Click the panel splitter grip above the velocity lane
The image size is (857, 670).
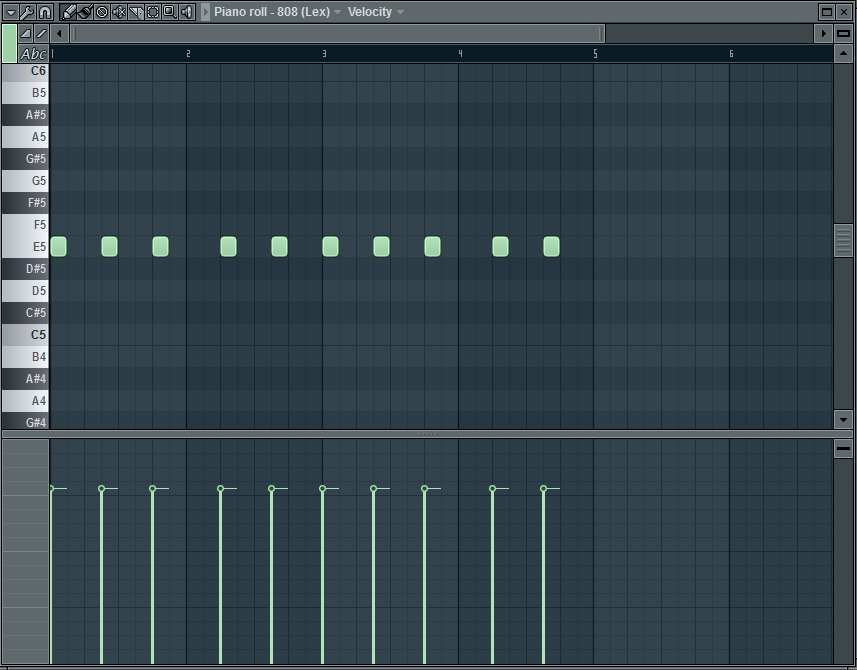coord(427,434)
